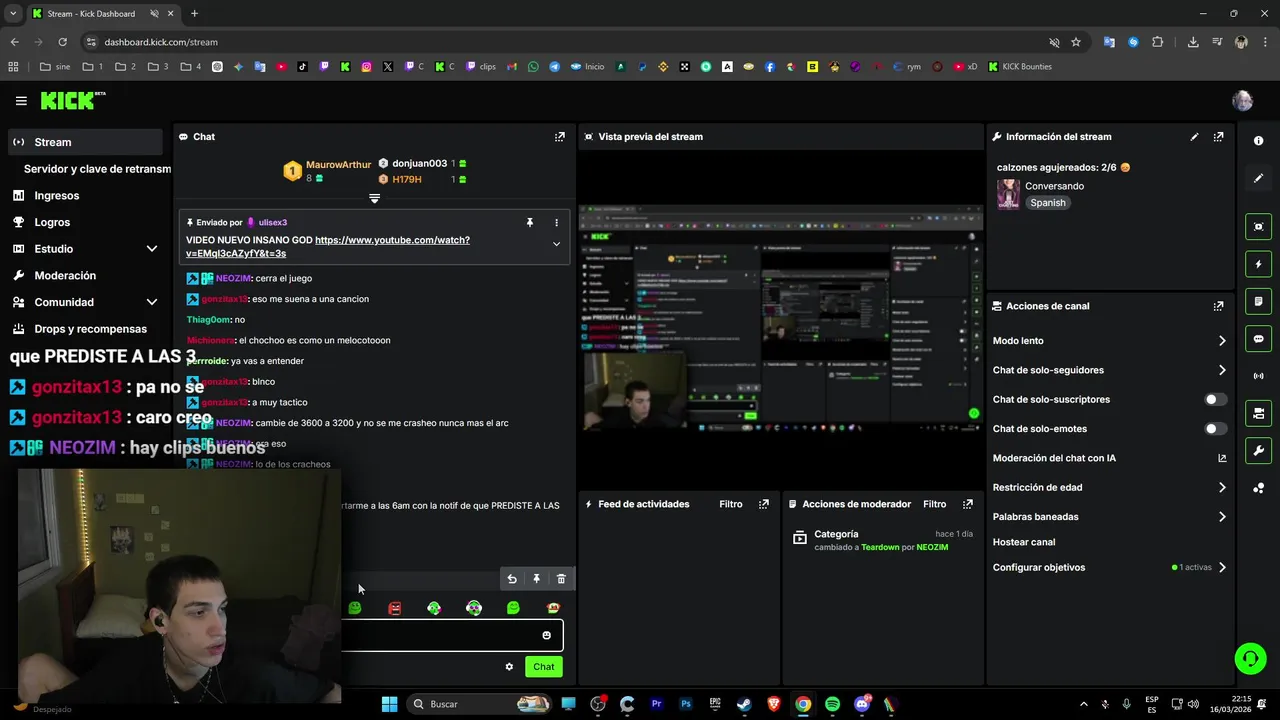Toggle Chat de solo-suscriptores switch
This screenshot has width=1280, height=720.
coord(1215,399)
